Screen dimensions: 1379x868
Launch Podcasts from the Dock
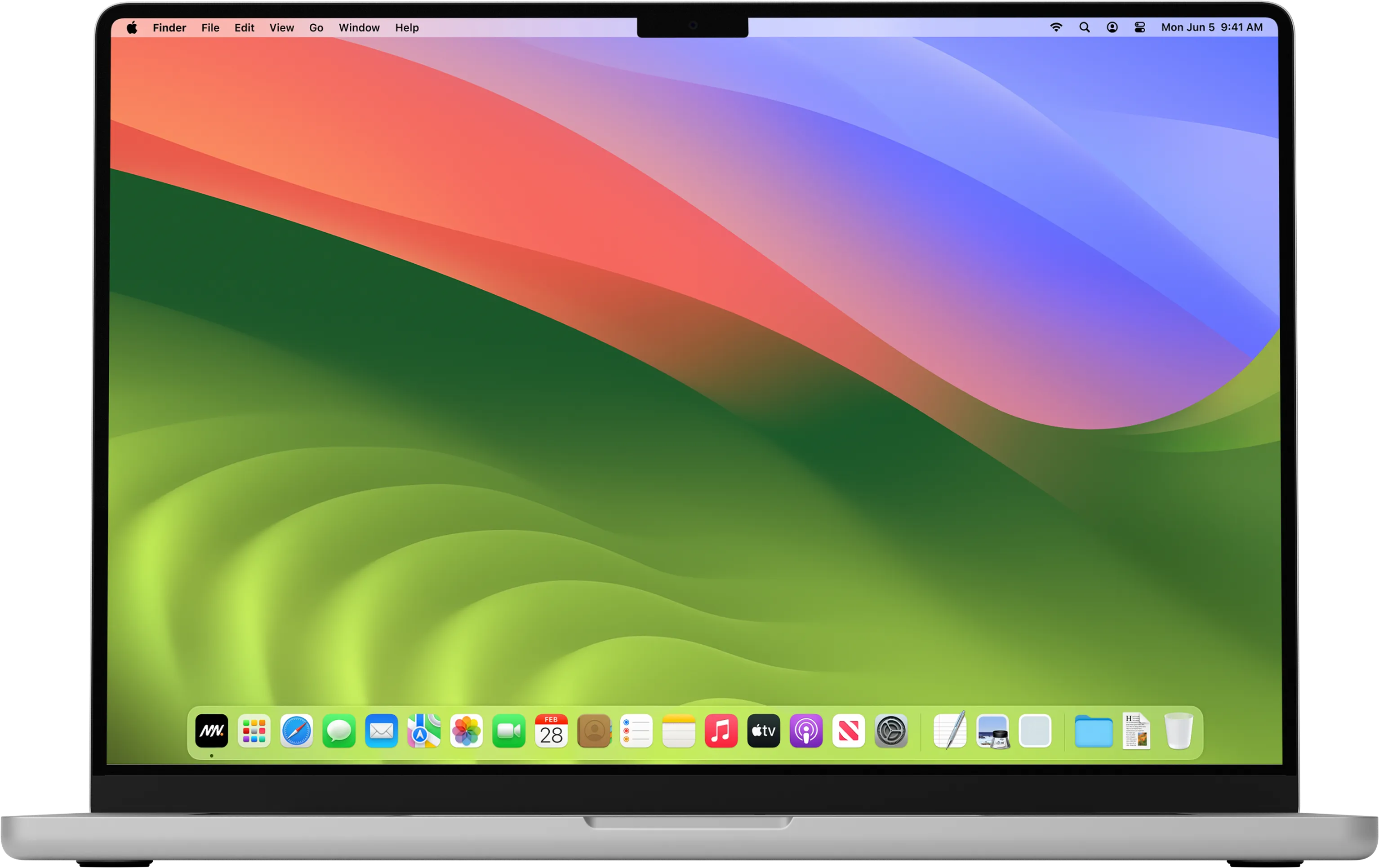click(x=806, y=731)
